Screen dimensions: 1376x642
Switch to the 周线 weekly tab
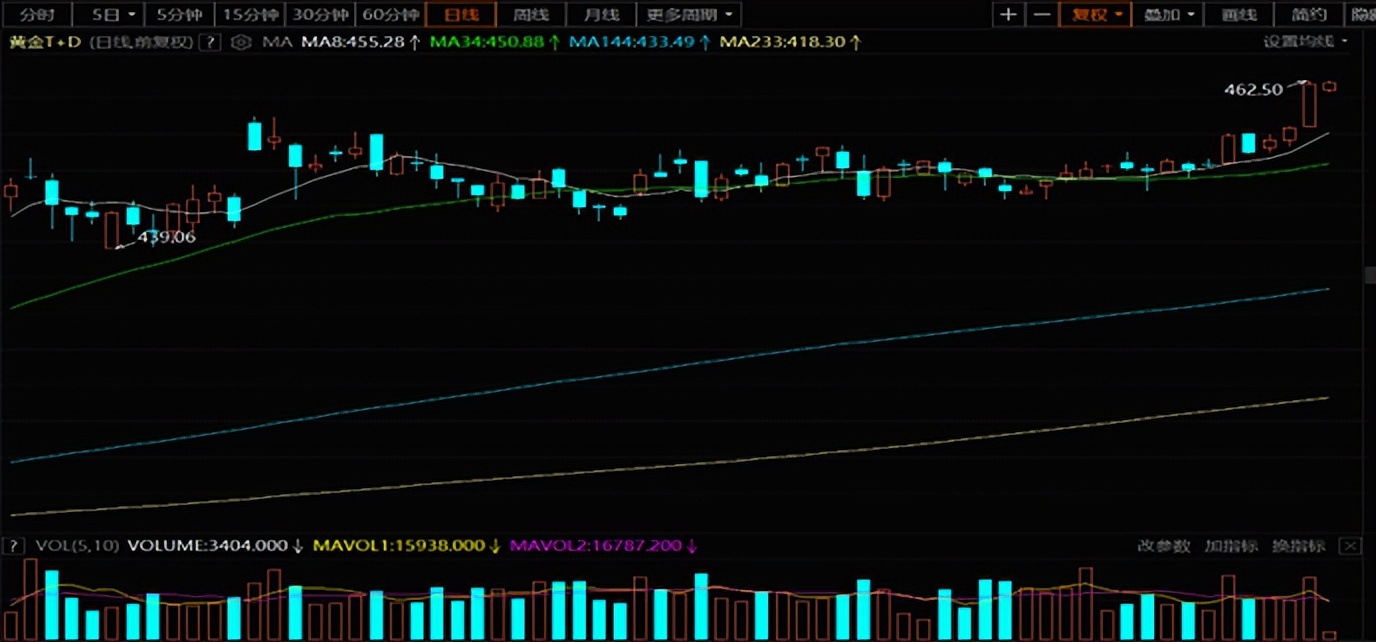pyautogui.click(x=530, y=15)
